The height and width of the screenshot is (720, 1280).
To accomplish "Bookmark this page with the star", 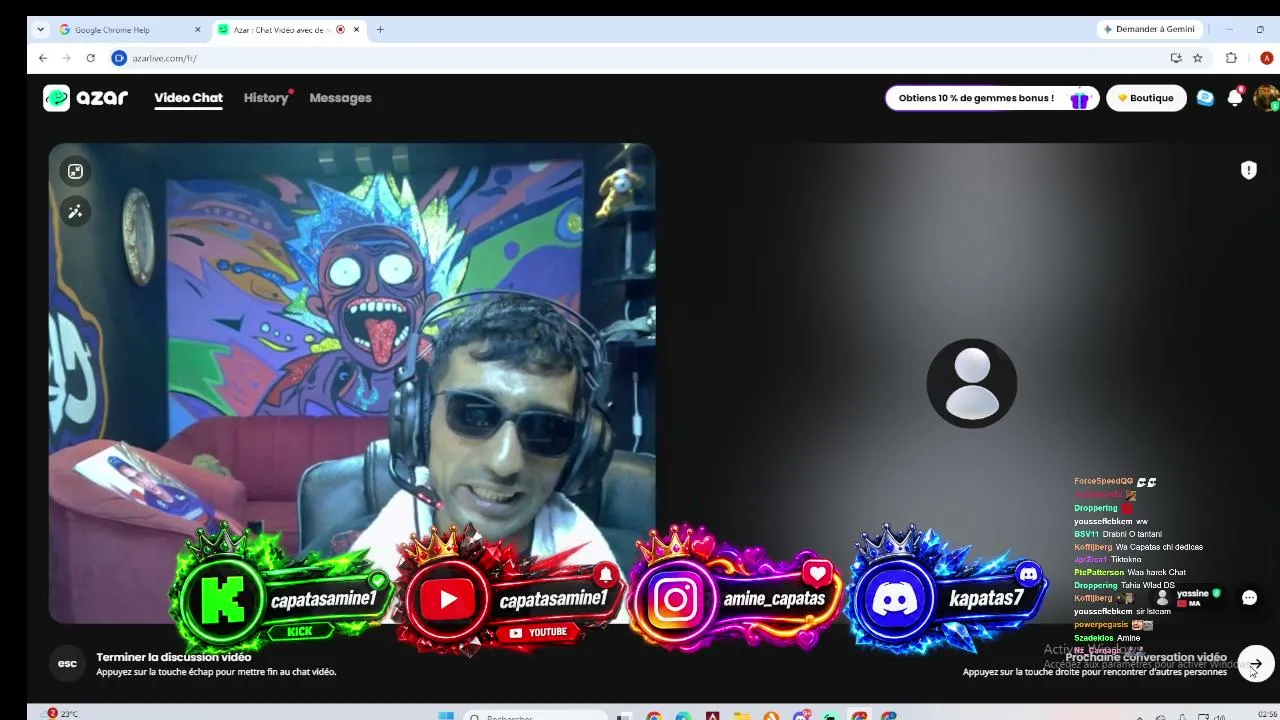I will [x=1197, y=58].
